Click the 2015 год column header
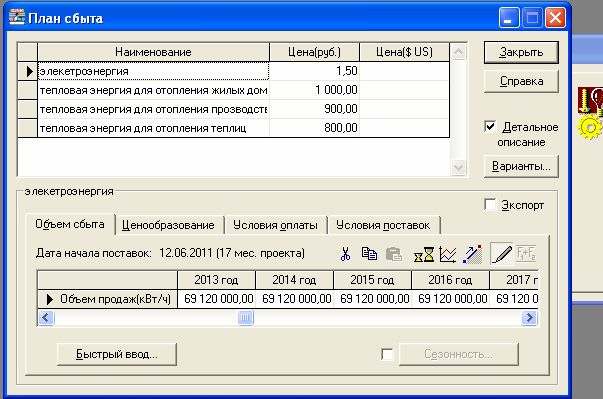Viewport: 603px width, 399px height. pos(373,280)
